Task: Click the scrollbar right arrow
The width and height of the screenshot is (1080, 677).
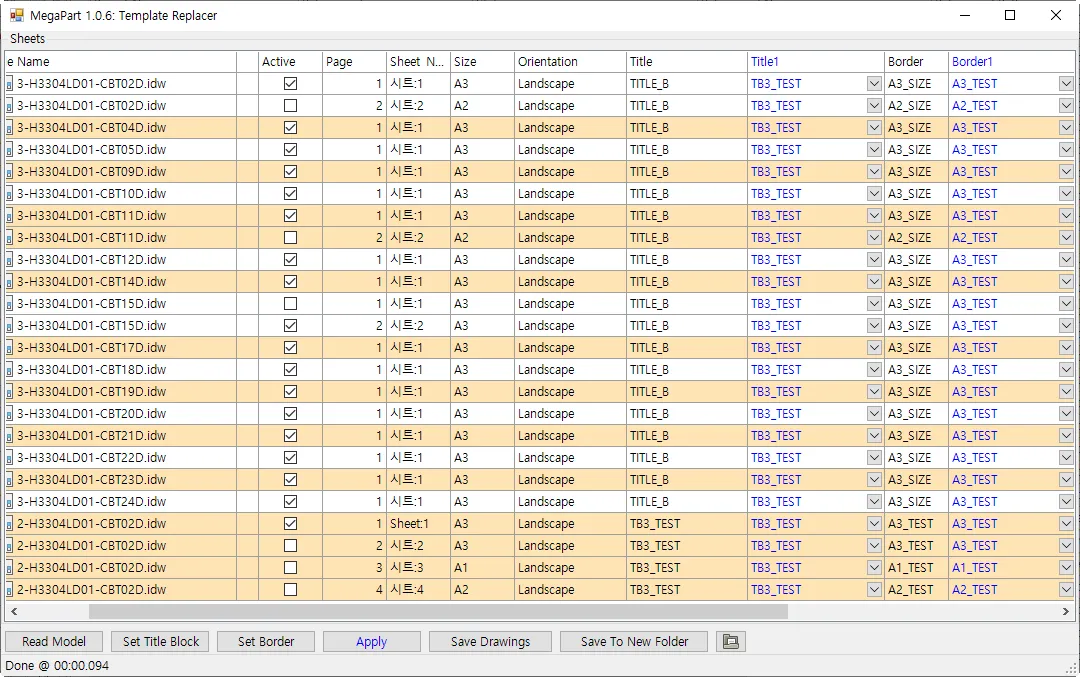Action: (1066, 611)
